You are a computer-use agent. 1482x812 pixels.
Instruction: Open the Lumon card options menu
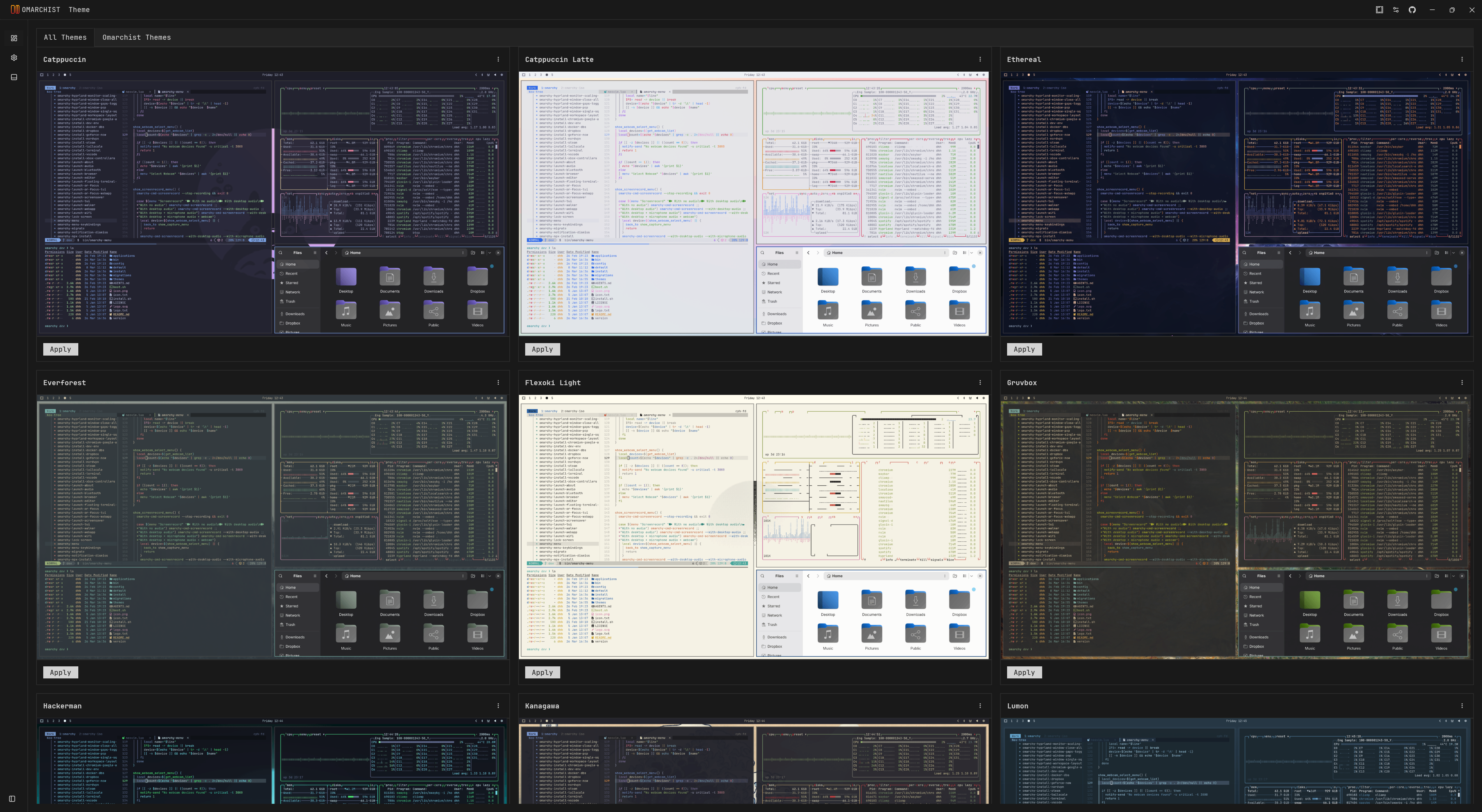point(1462,706)
